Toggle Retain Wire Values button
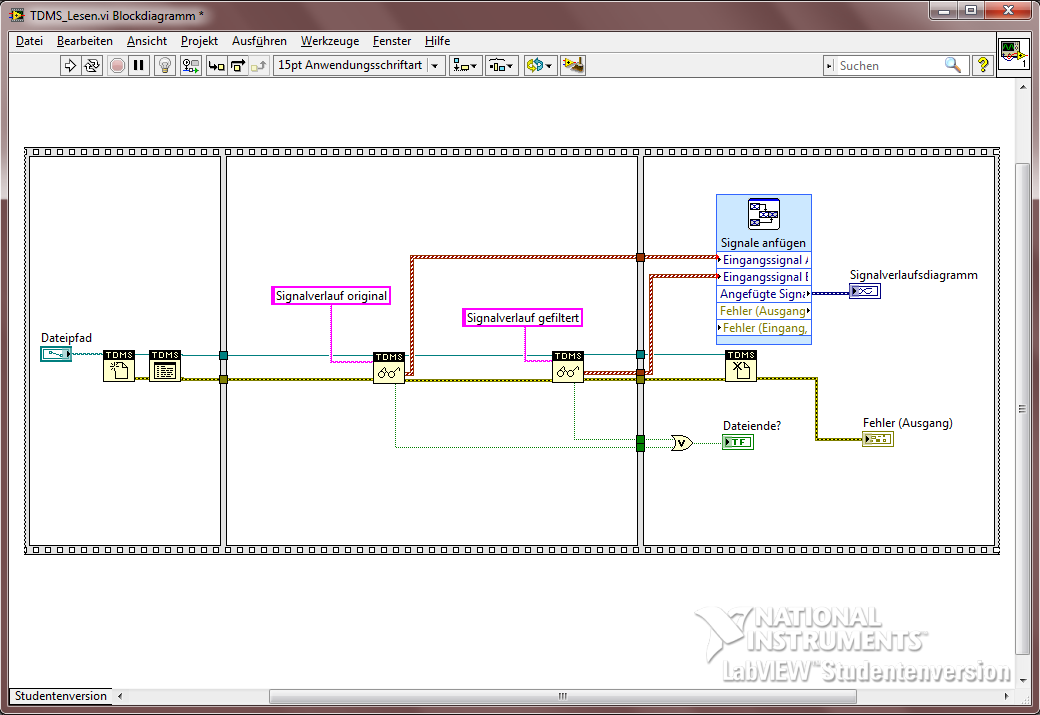Screen dimensions: 1040x715 (x=191, y=65)
